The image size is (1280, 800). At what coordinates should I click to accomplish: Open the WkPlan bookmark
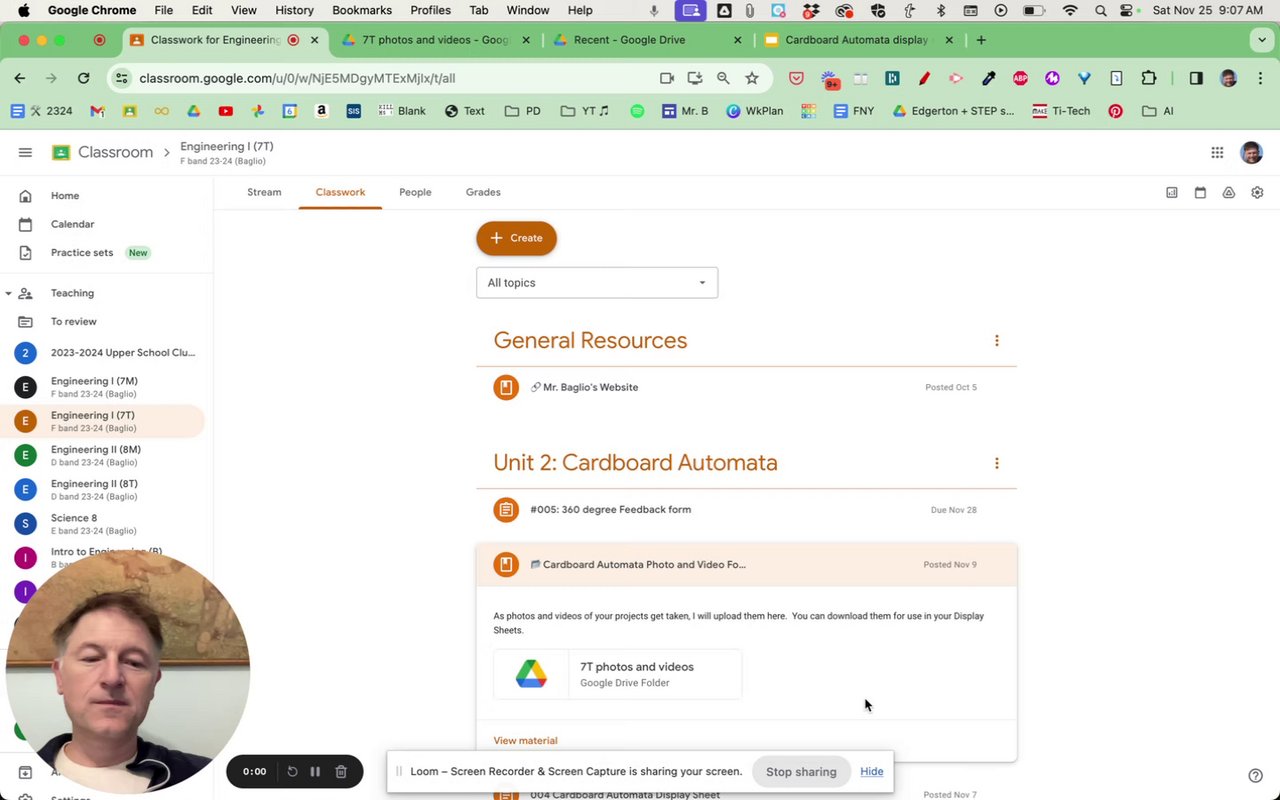pyautogui.click(x=755, y=111)
